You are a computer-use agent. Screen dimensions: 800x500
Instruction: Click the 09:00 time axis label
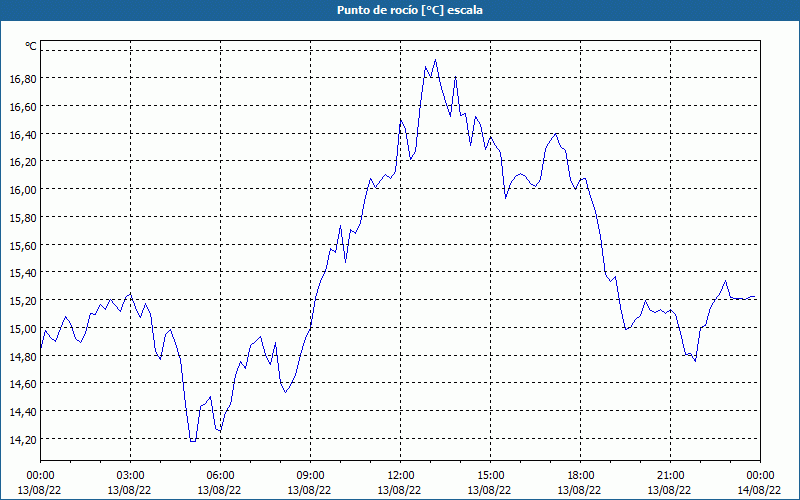[310, 476]
